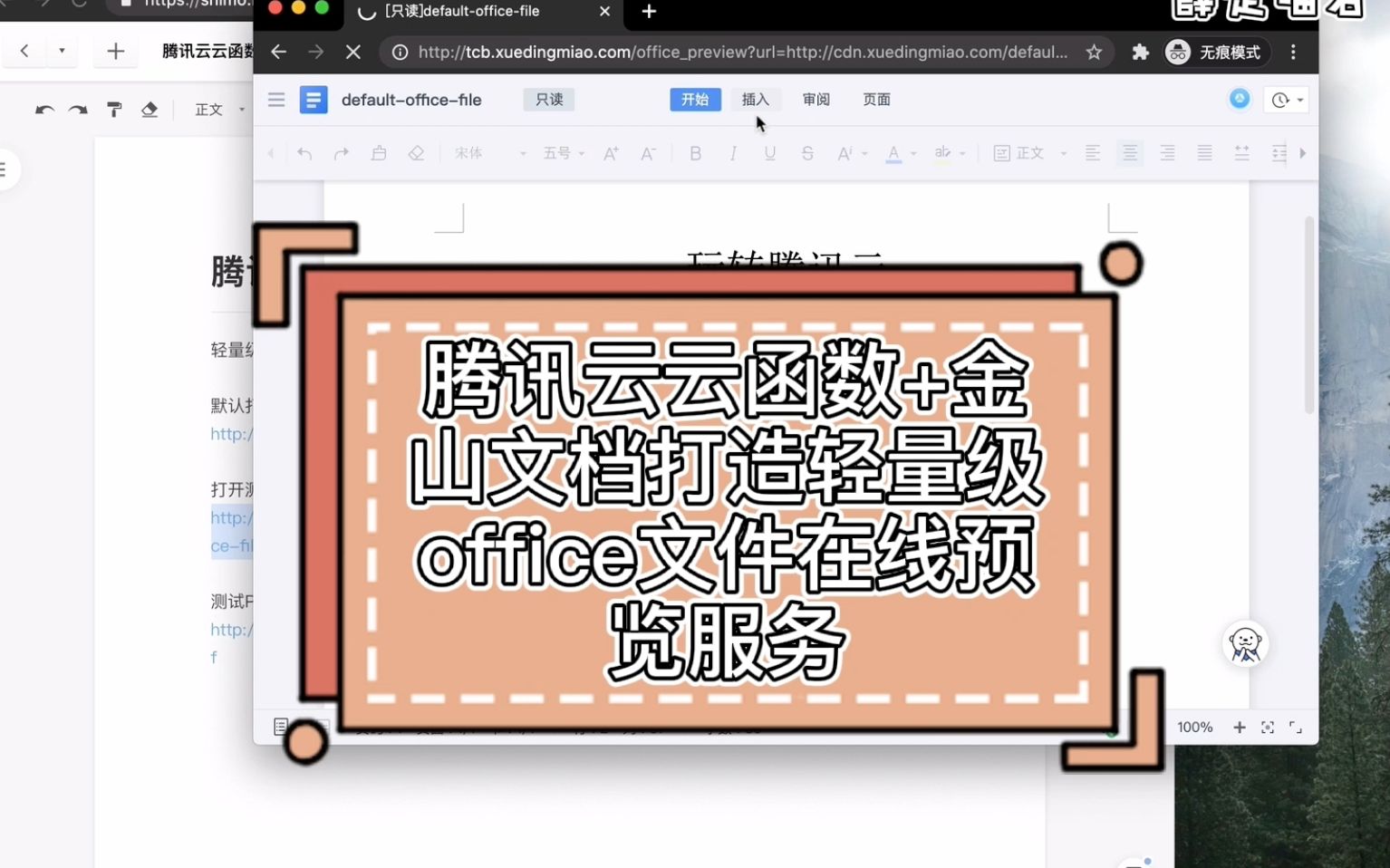Viewport: 1390px width, 868px height.
Task: Stop loading the page with X
Action: coord(353,52)
